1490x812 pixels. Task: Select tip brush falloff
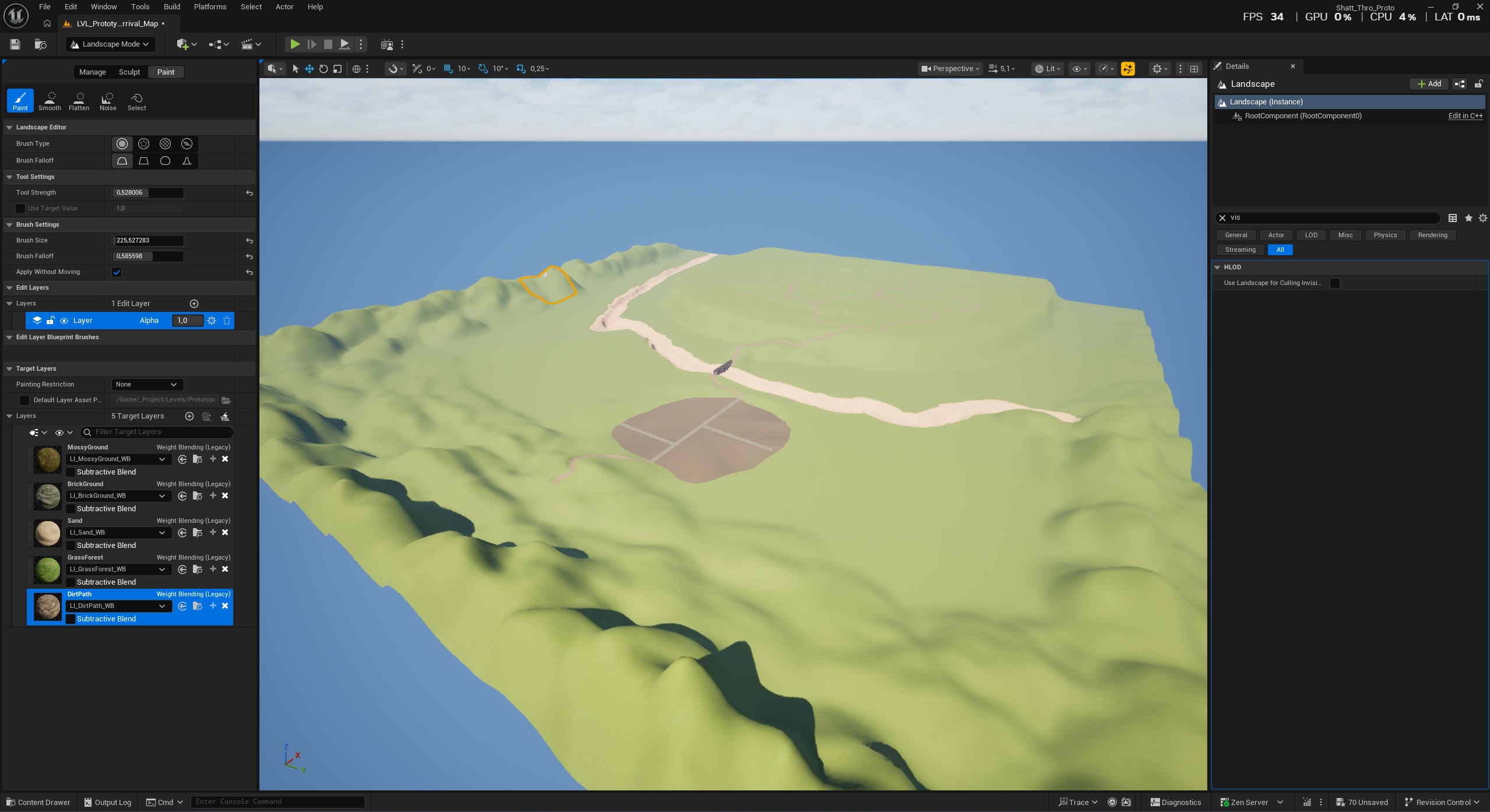click(187, 160)
